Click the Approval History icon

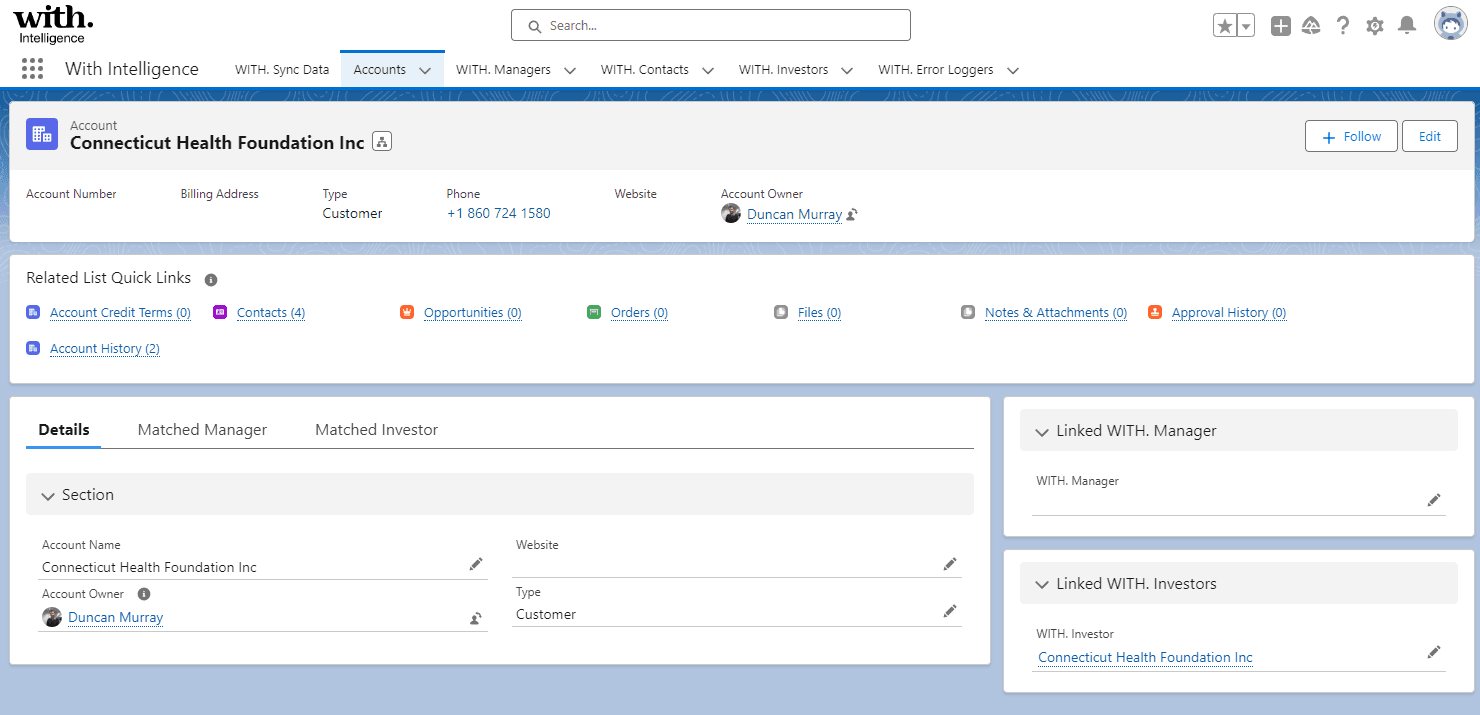click(1155, 312)
